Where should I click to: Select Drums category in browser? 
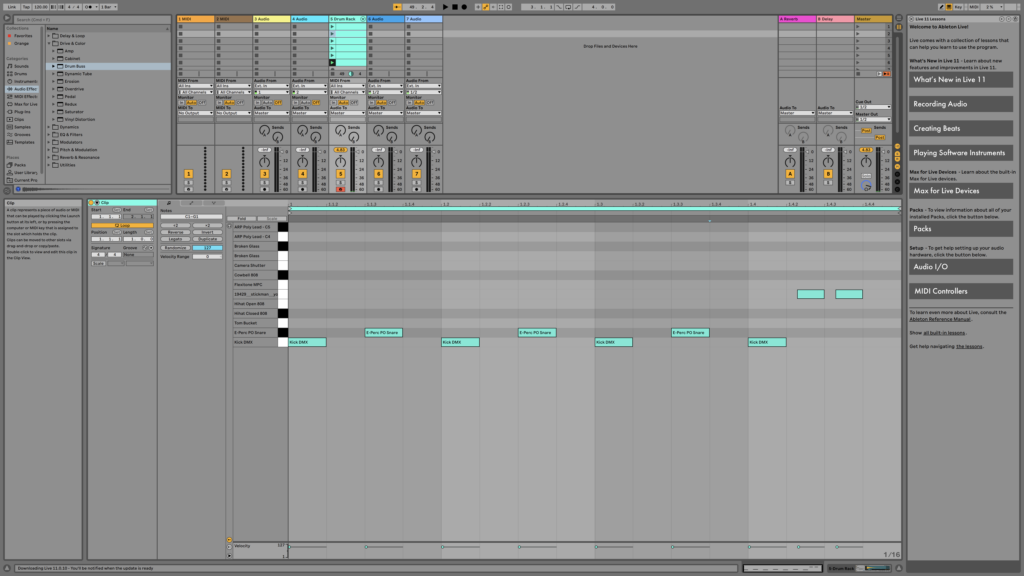coord(21,74)
